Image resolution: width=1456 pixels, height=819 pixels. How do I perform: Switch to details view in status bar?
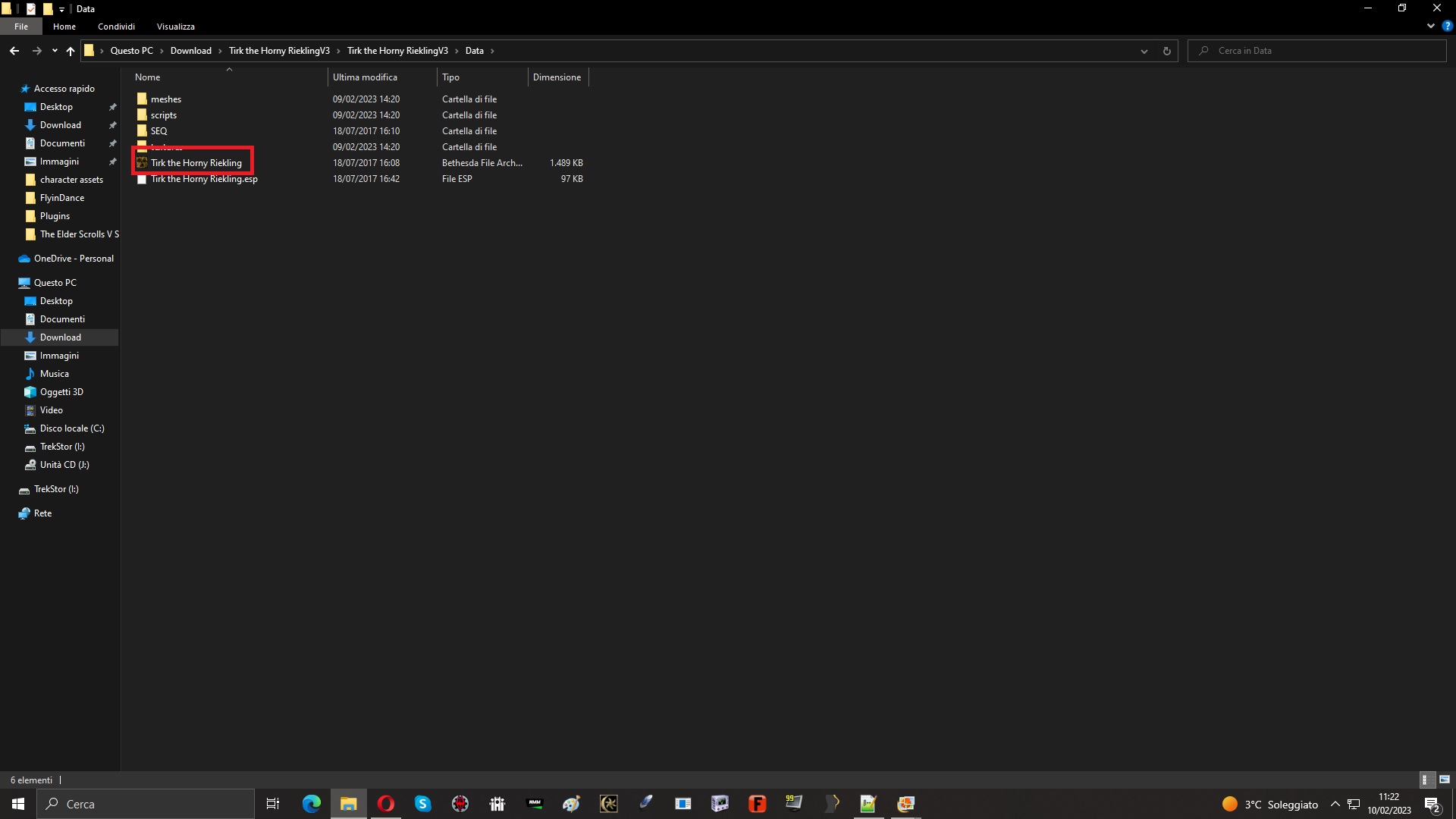coord(1426,780)
